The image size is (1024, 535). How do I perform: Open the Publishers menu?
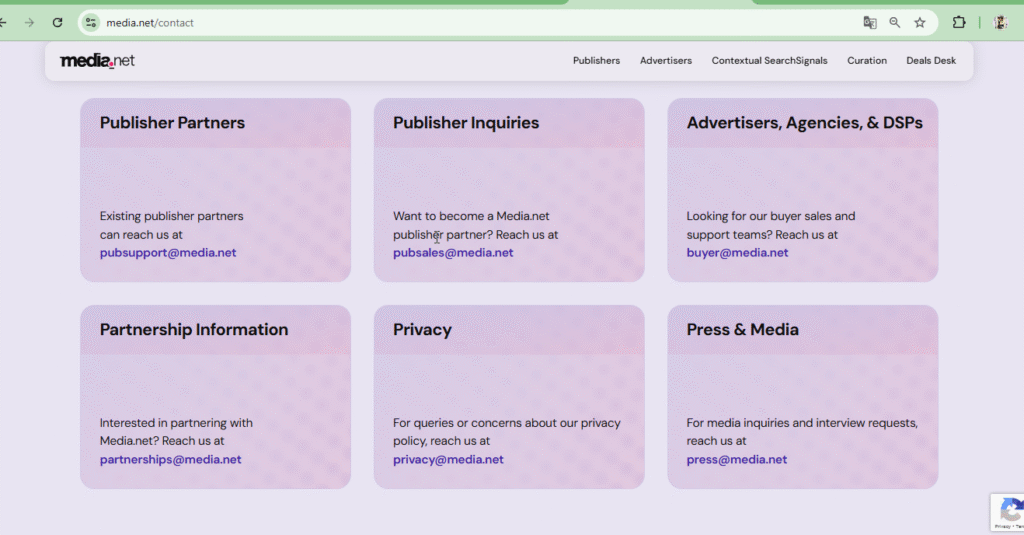[x=596, y=60]
